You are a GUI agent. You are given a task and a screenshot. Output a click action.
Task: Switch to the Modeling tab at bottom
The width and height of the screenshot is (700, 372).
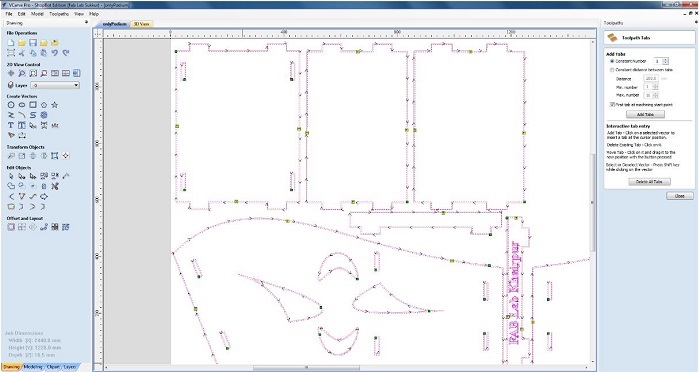click(x=33, y=367)
